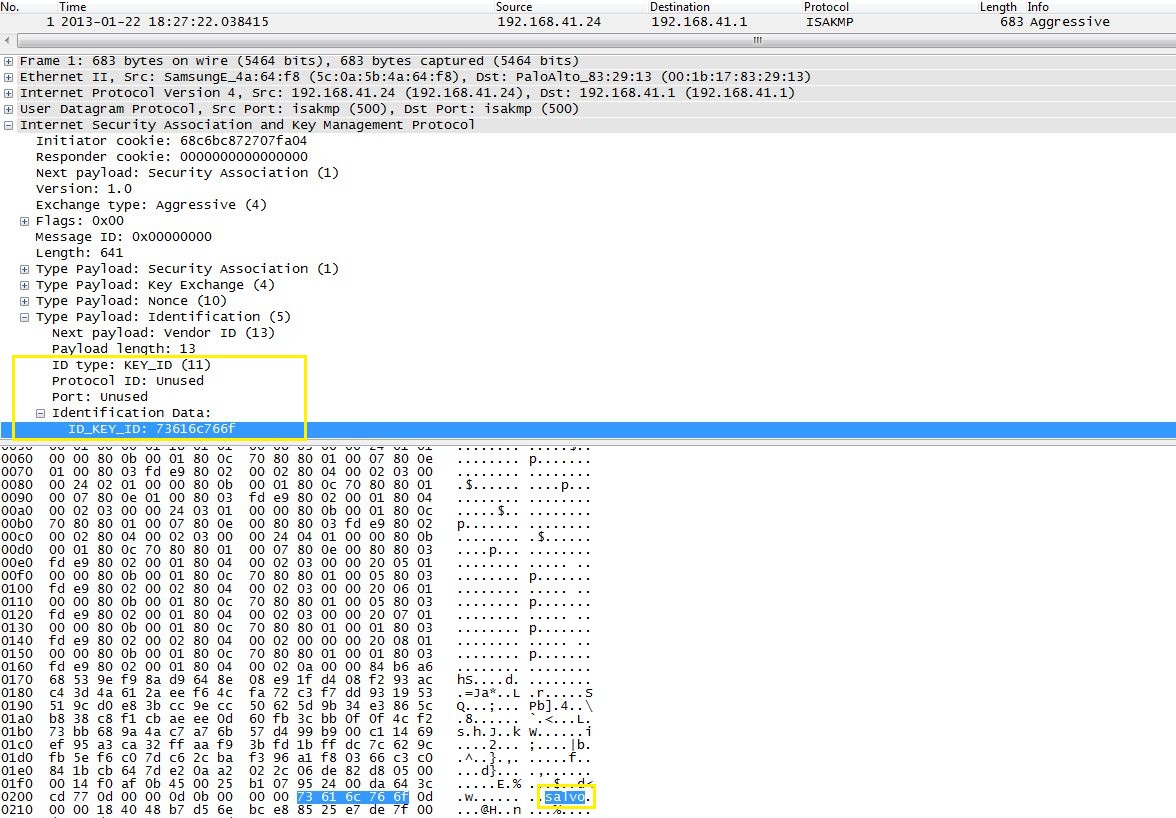Select packet 1 in the packet list

(x=588, y=22)
